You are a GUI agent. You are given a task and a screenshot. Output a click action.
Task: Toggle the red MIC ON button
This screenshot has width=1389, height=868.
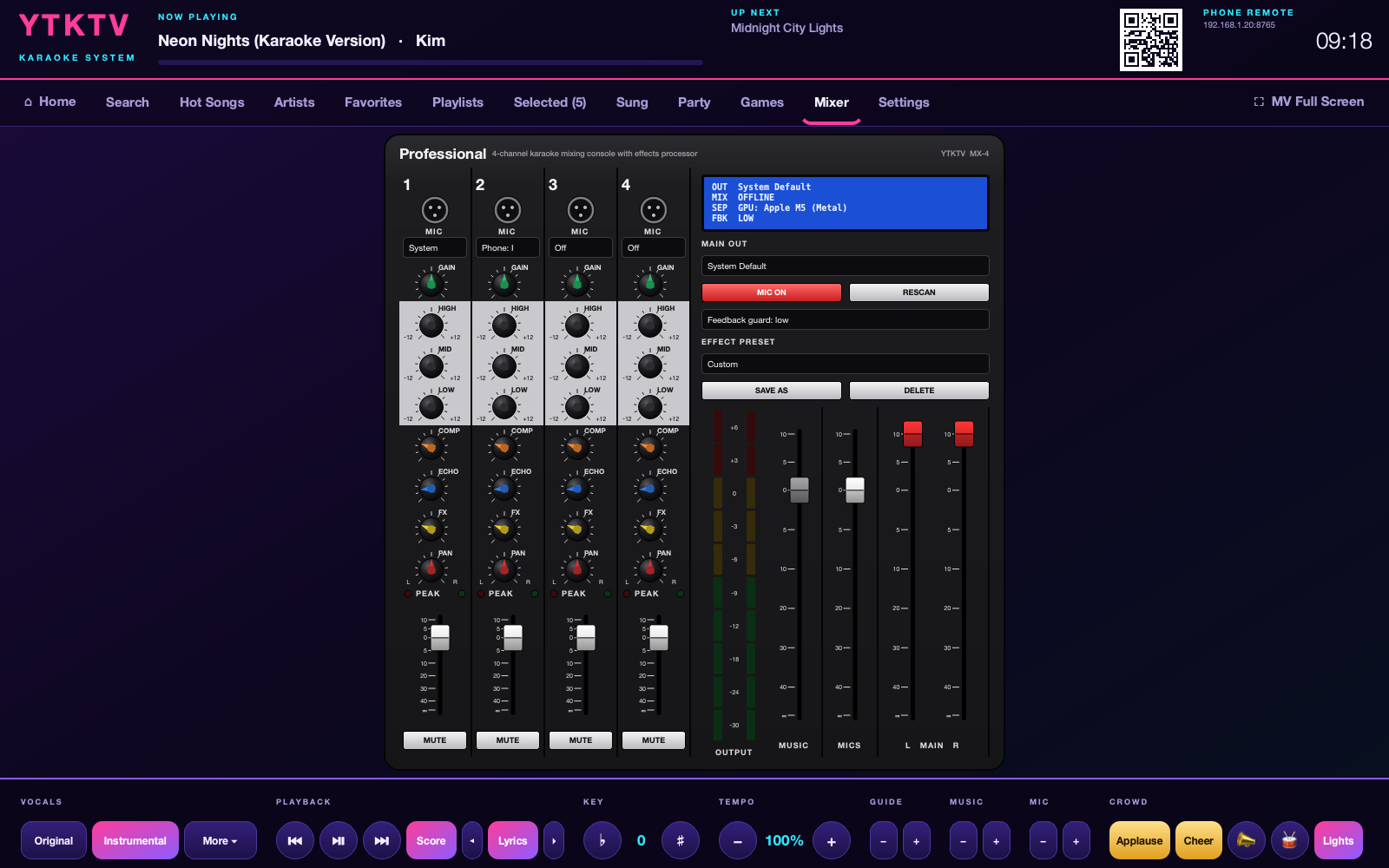point(772,293)
